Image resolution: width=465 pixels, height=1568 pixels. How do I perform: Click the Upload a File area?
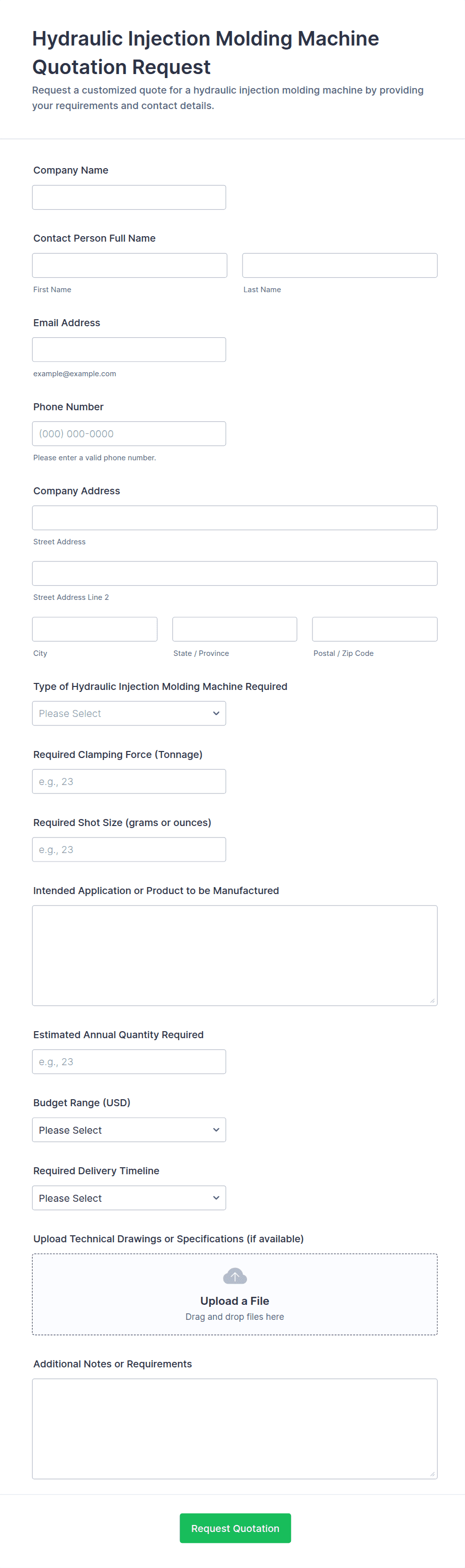(x=234, y=1301)
